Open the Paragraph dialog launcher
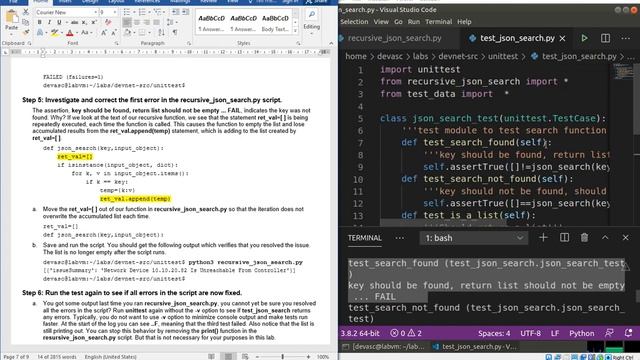 189,43
